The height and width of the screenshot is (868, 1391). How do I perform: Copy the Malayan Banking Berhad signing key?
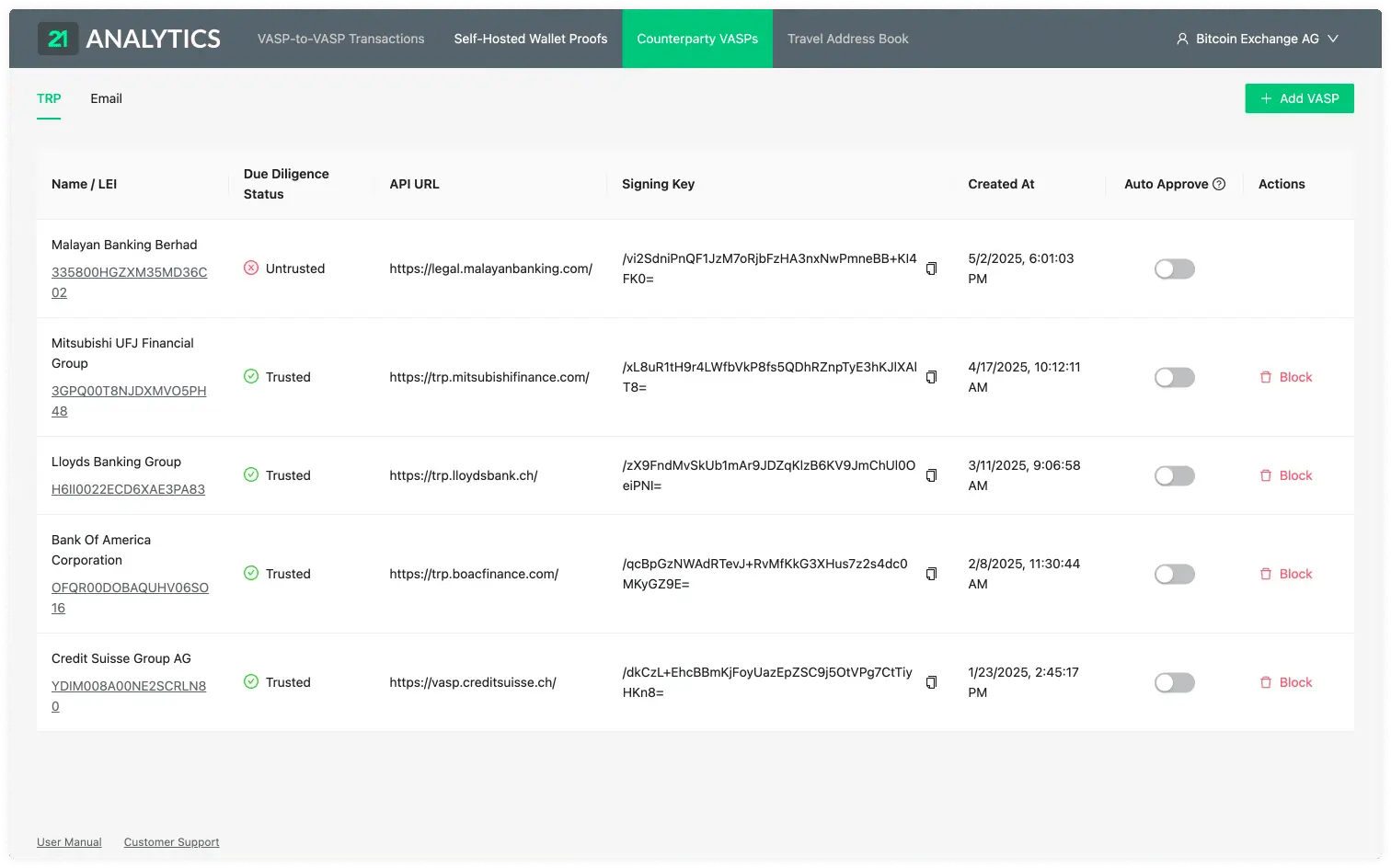tap(931, 268)
